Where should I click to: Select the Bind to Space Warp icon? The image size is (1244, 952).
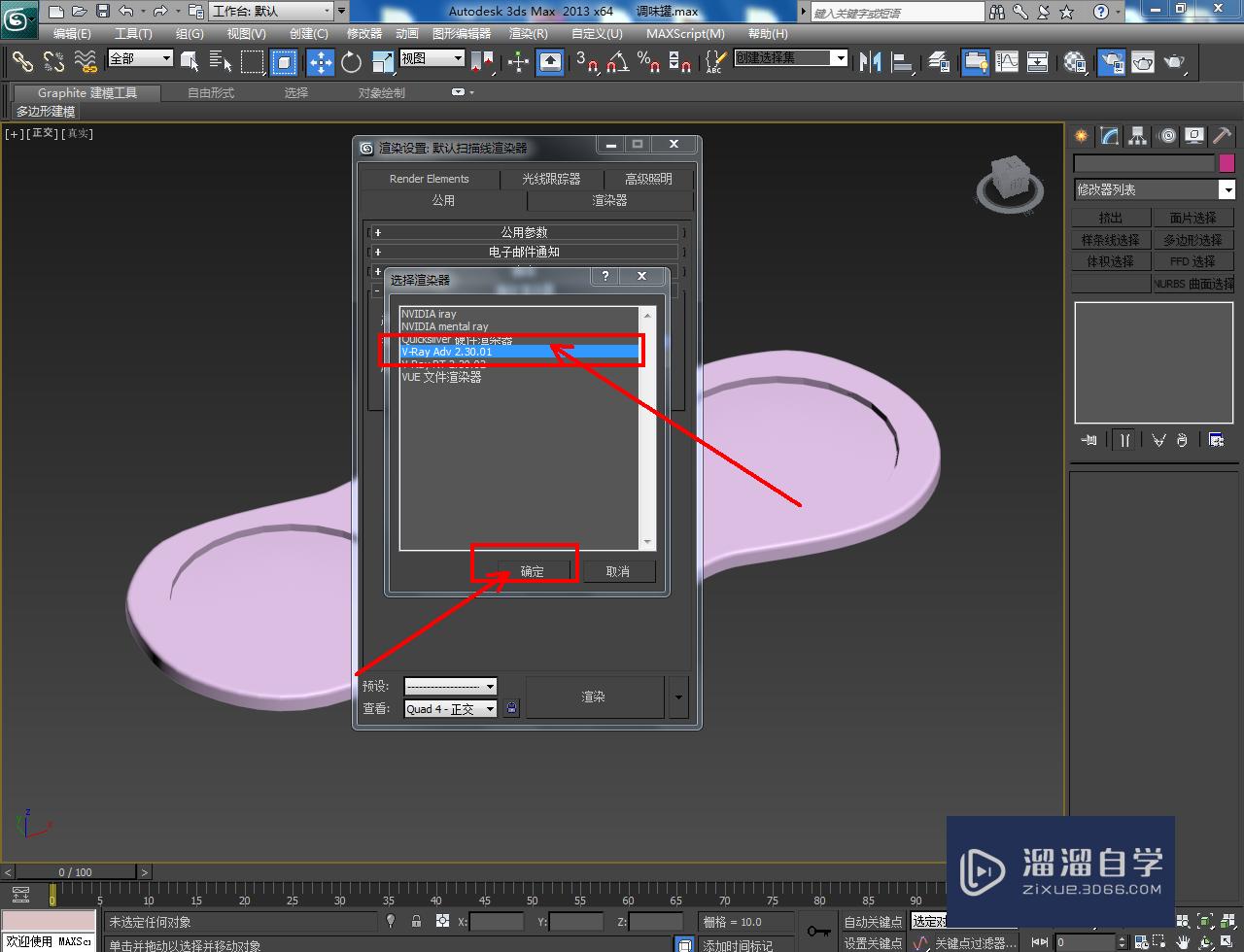pyautogui.click(x=86, y=62)
